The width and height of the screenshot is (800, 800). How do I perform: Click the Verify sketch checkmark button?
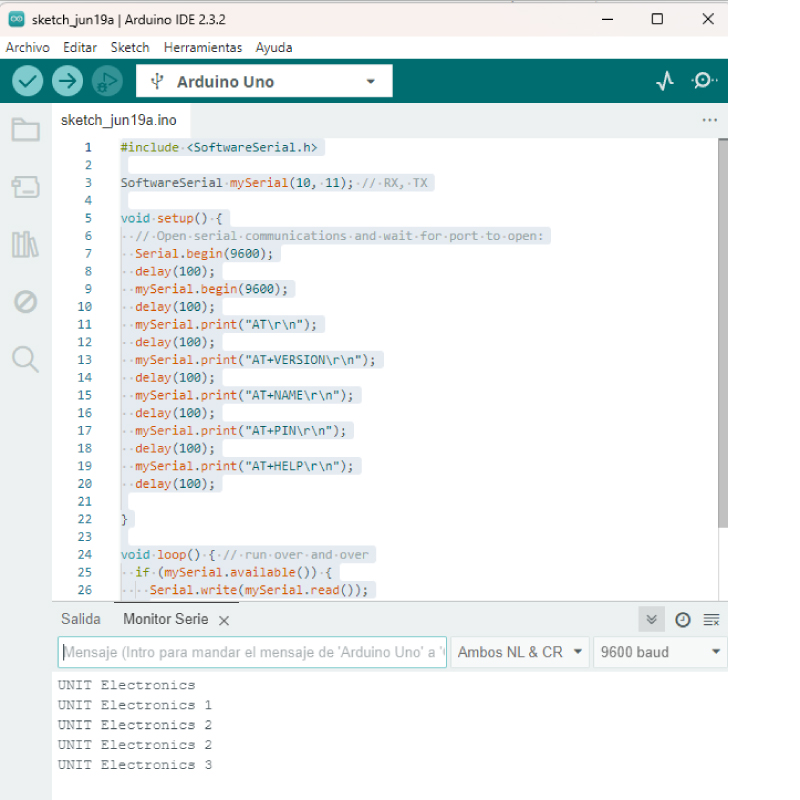[x=27, y=81]
